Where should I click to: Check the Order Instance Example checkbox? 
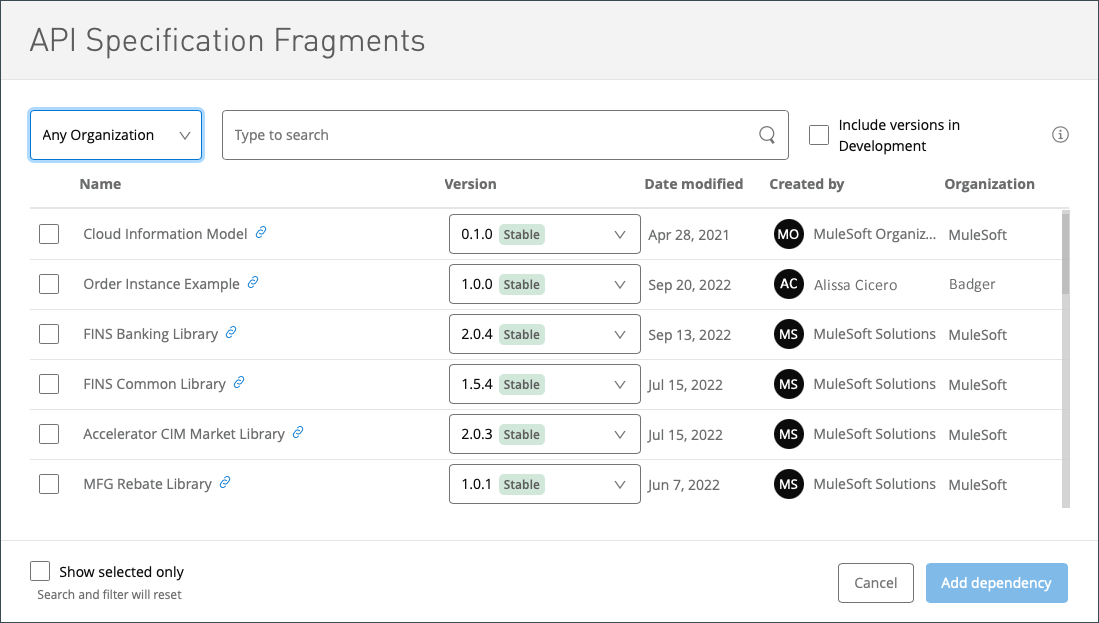(x=49, y=284)
